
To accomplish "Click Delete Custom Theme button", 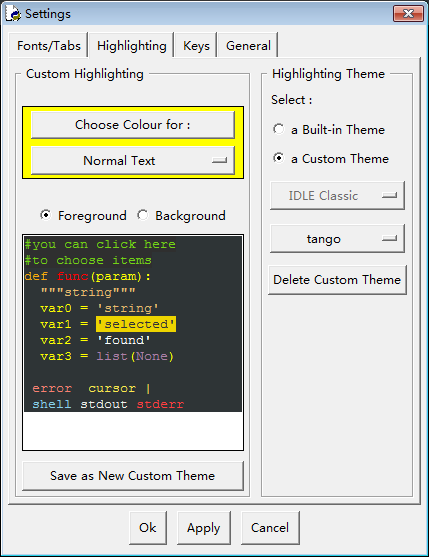I will tap(337, 280).
